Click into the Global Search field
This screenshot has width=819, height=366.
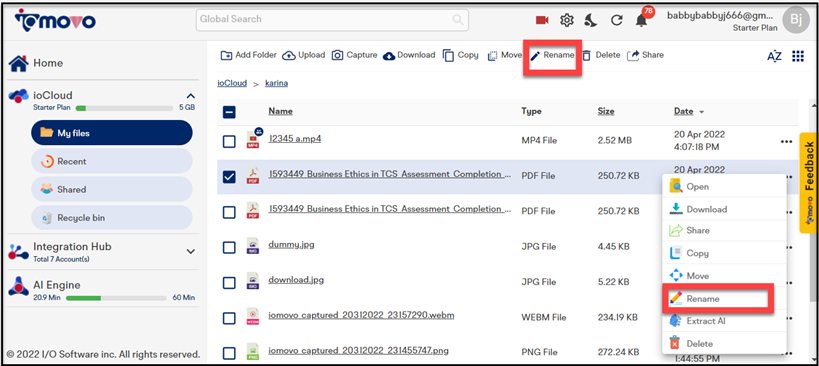click(x=332, y=20)
